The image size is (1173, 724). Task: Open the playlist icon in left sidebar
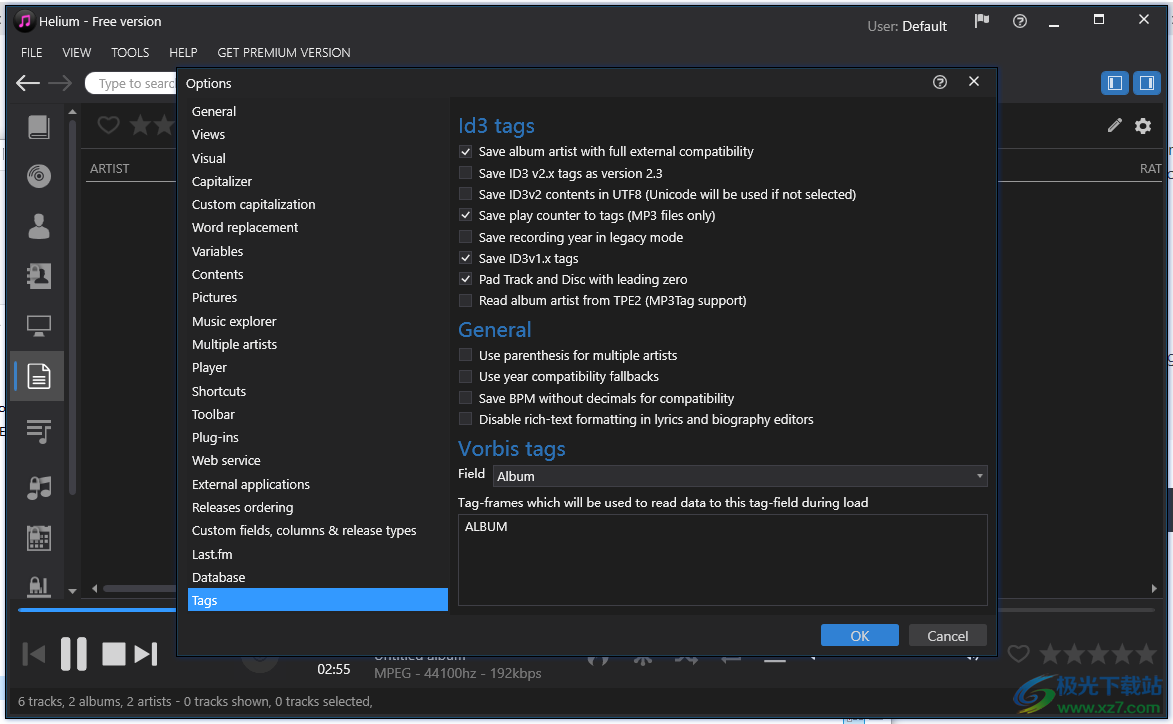pyautogui.click(x=39, y=431)
